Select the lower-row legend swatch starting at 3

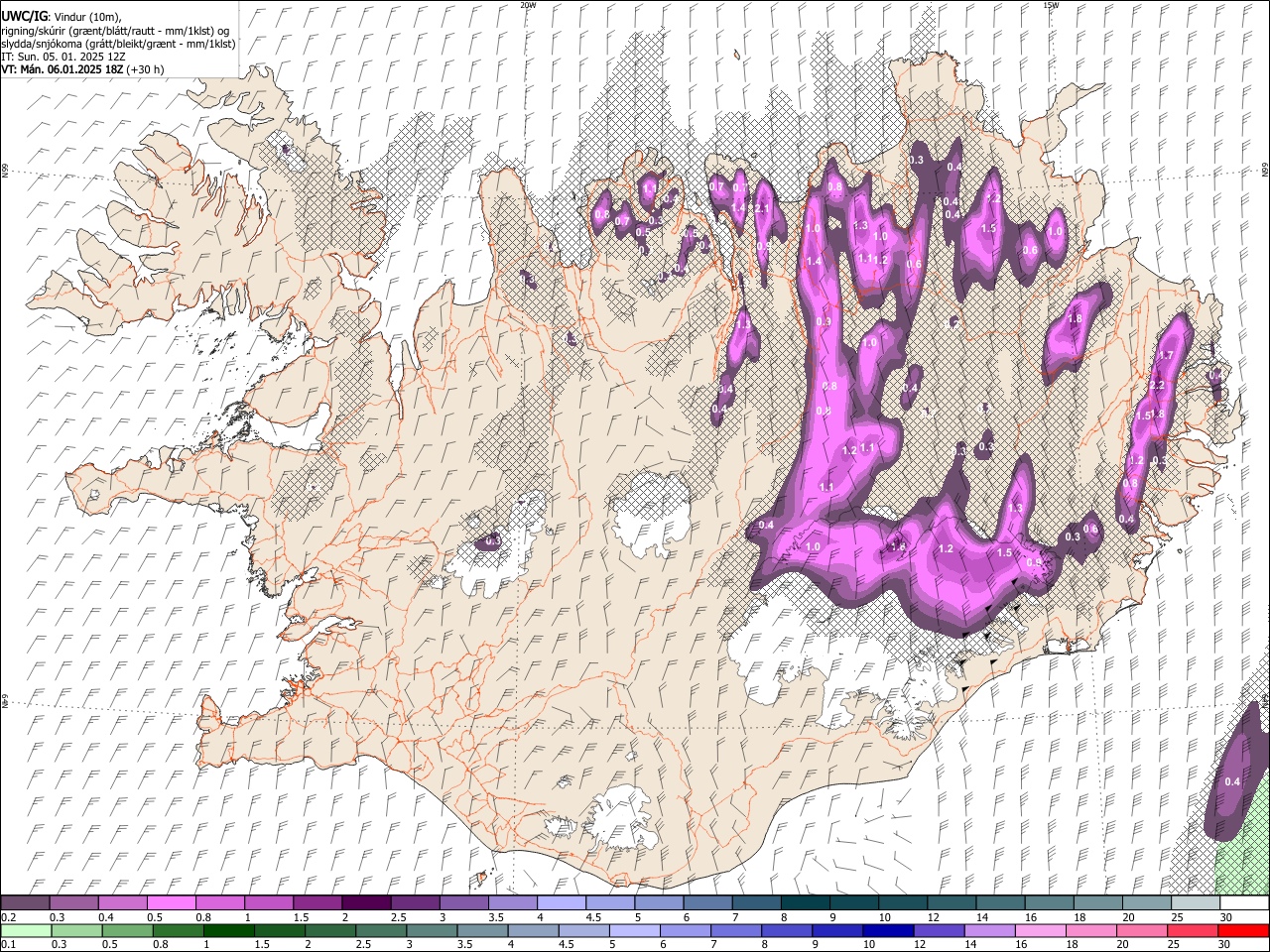point(431,930)
